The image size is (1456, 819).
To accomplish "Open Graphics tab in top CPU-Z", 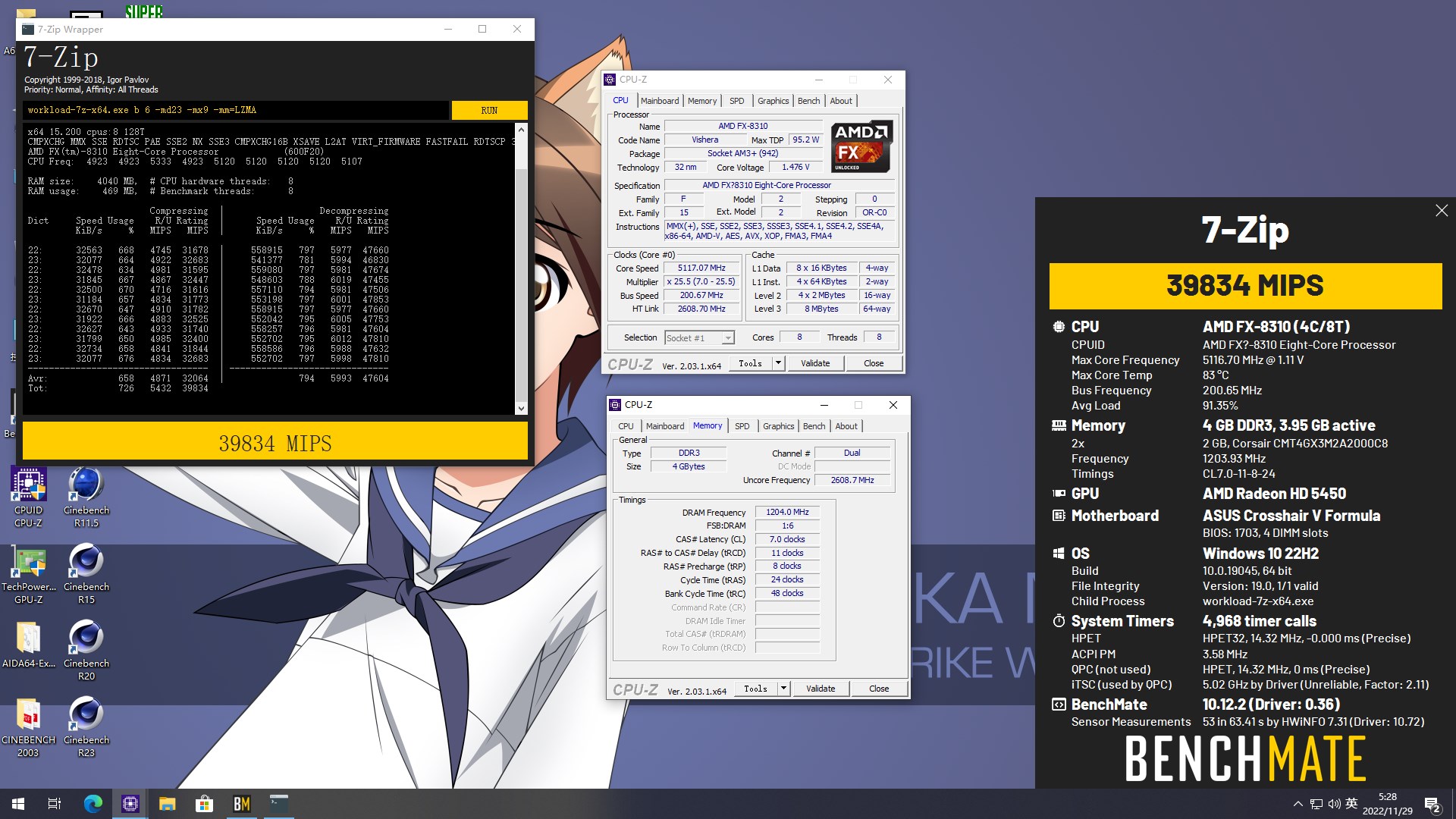I will click(773, 101).
